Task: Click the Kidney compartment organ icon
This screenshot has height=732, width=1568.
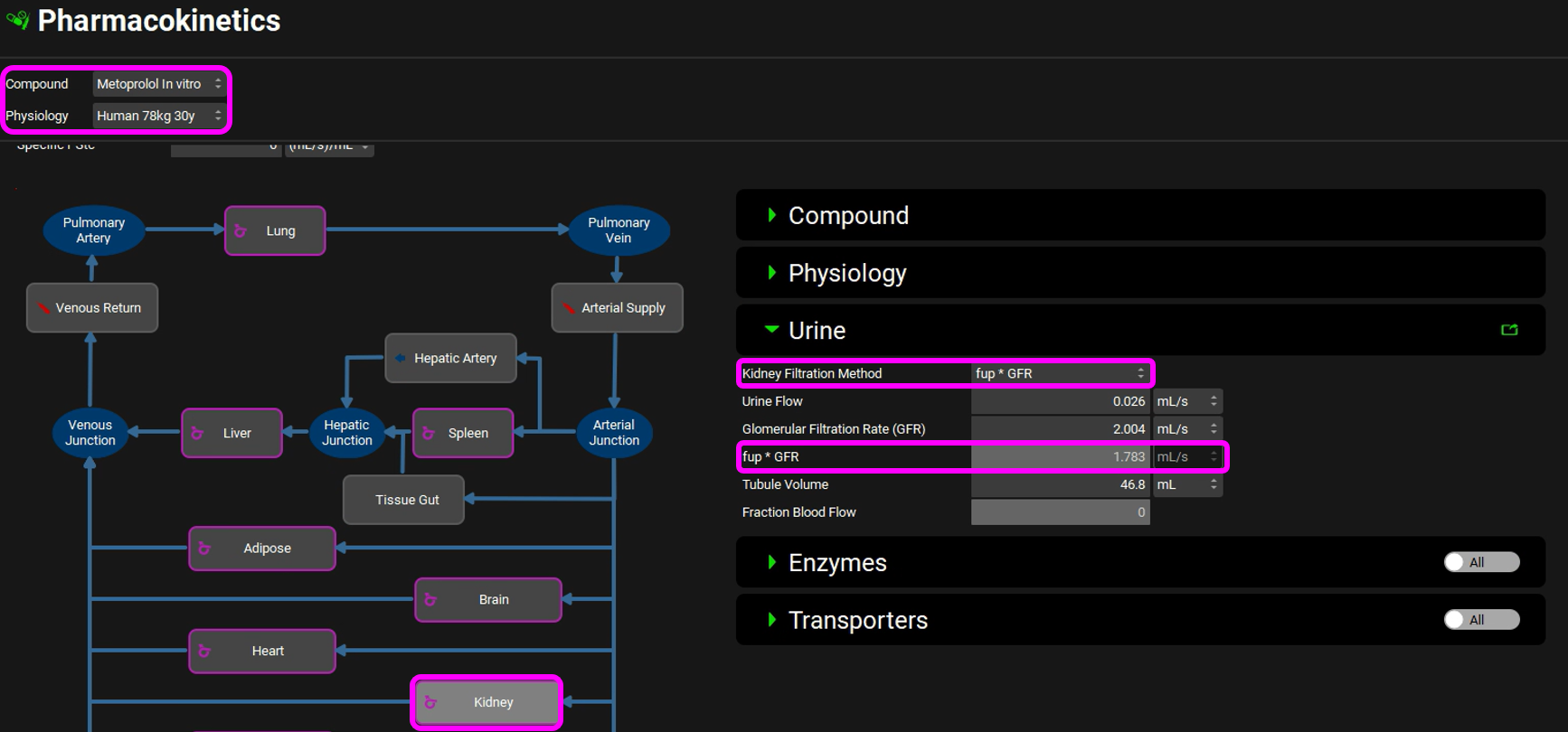Action: tap(430, 703)
